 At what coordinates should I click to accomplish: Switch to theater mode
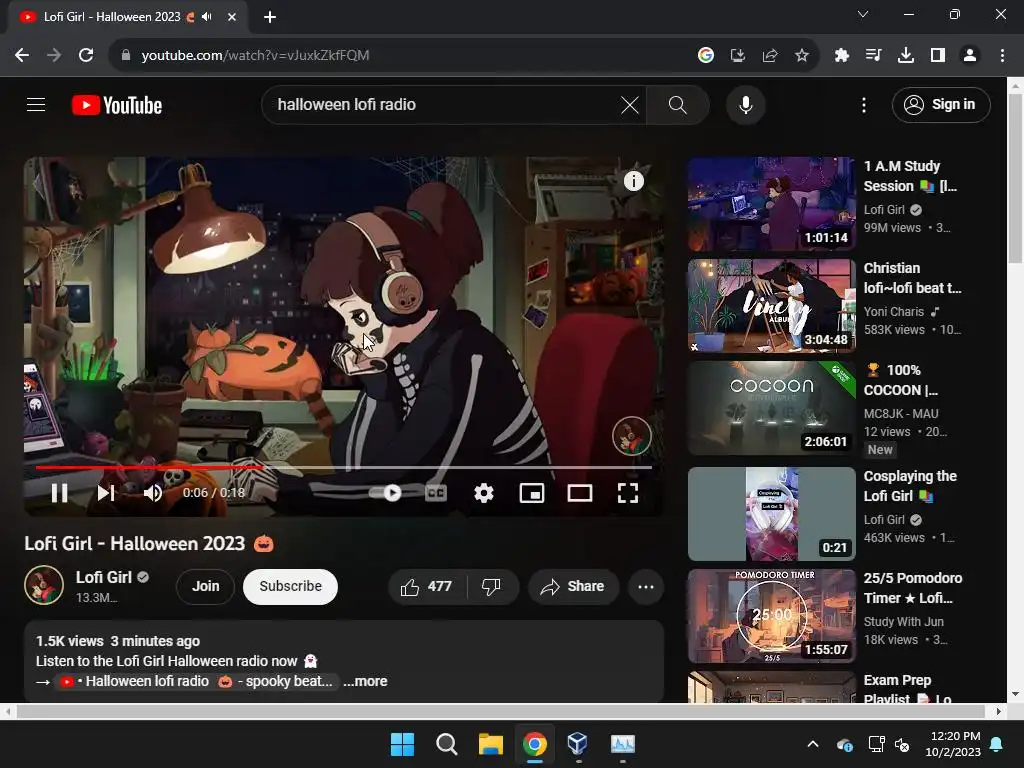(580, 492)
